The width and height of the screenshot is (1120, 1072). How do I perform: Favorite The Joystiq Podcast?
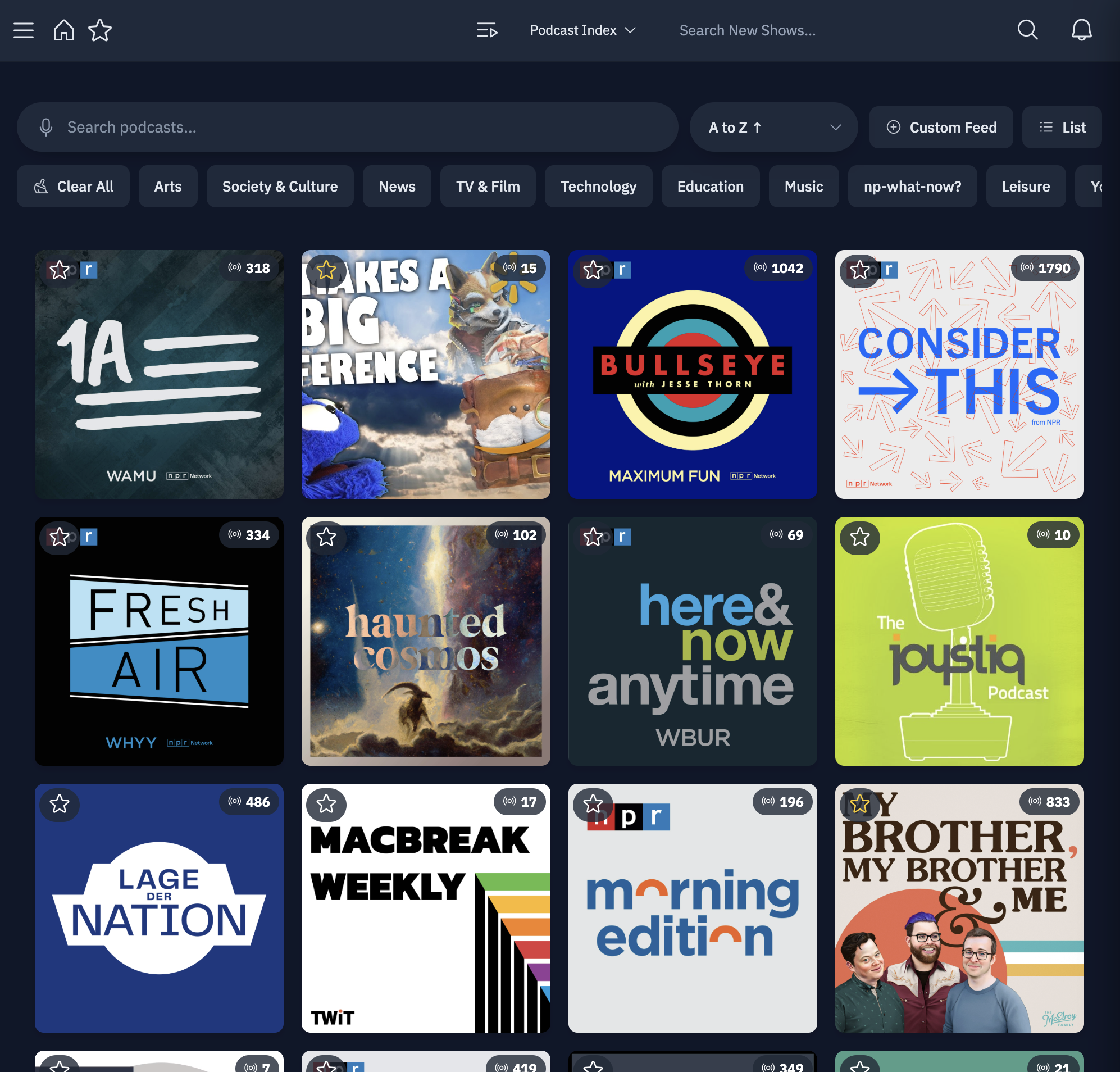click(859, 537)
